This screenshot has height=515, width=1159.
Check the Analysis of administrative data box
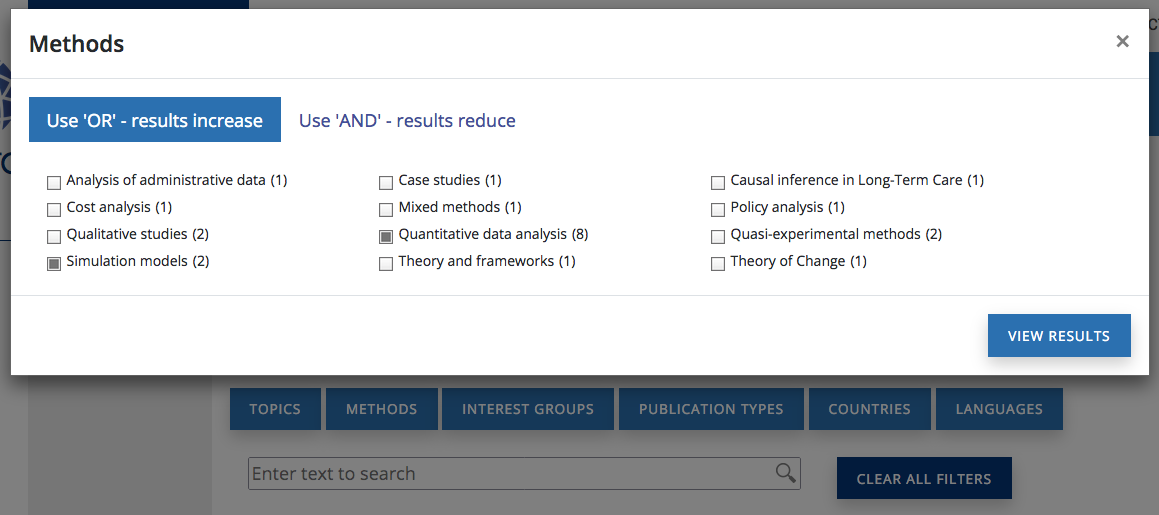coord(54,182)
